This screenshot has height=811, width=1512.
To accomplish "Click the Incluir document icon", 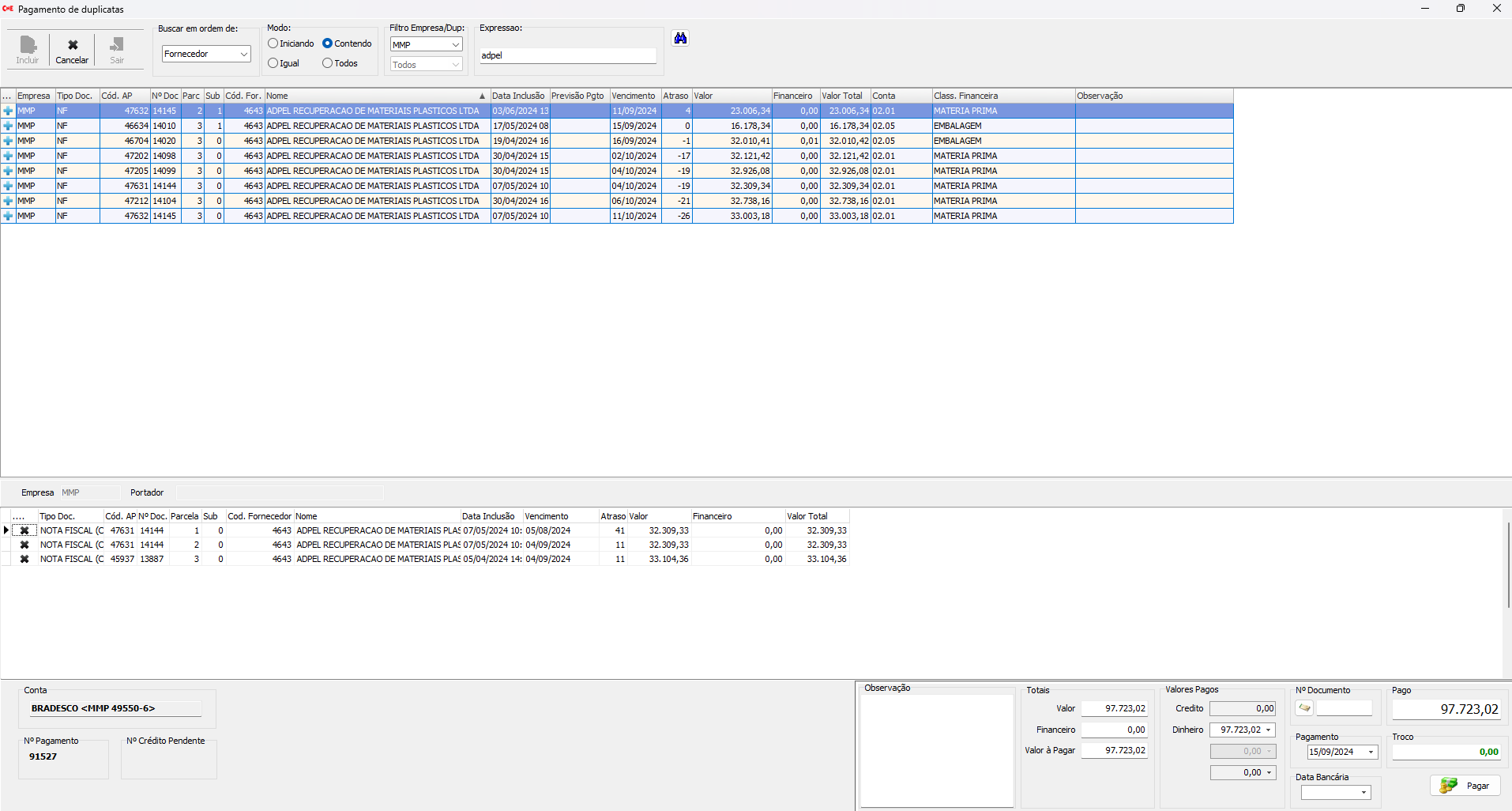I will click(28, 45).
